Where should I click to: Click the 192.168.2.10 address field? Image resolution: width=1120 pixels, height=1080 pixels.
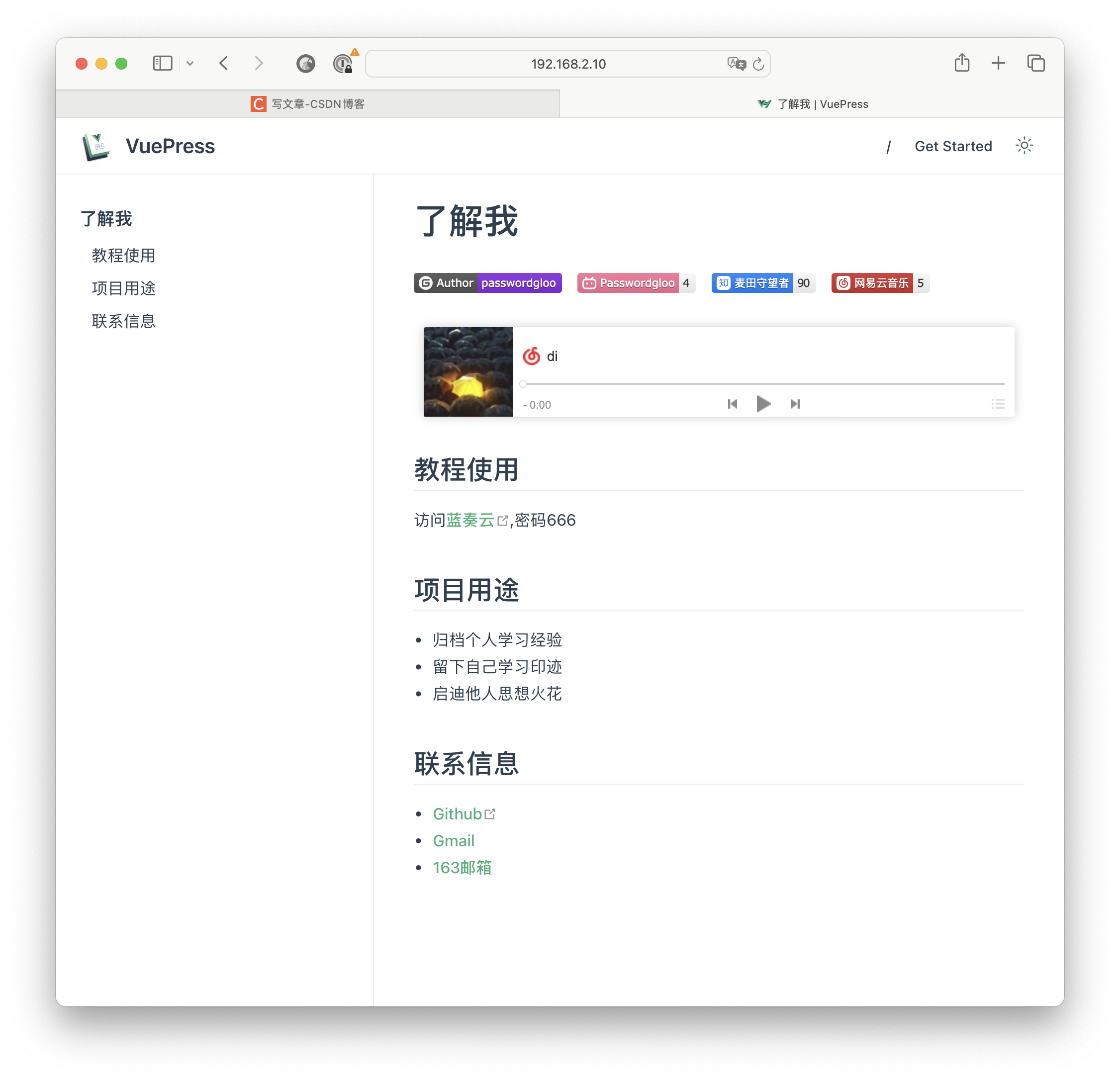567,64
